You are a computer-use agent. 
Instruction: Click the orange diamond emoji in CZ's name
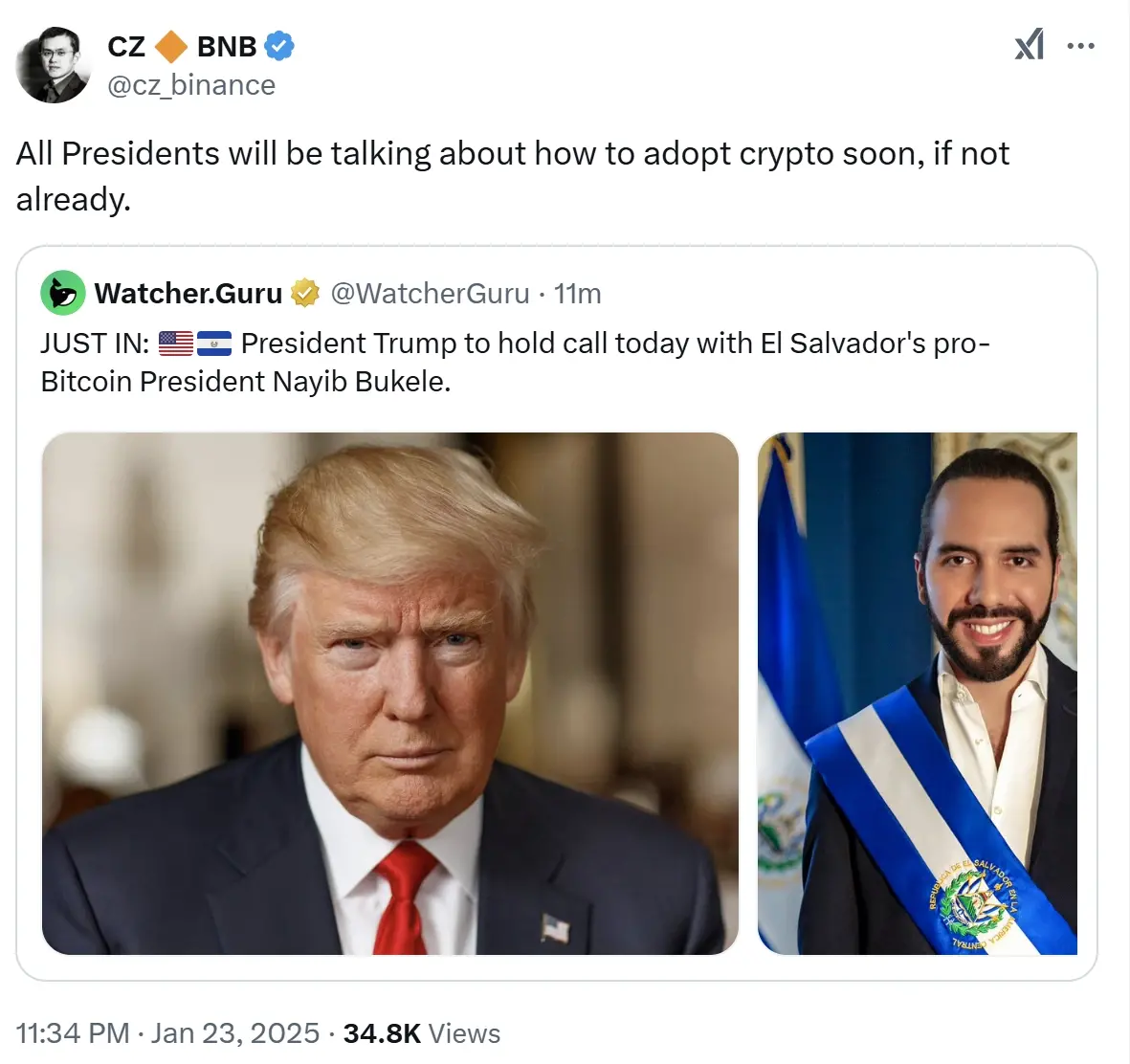pos(171,47)
